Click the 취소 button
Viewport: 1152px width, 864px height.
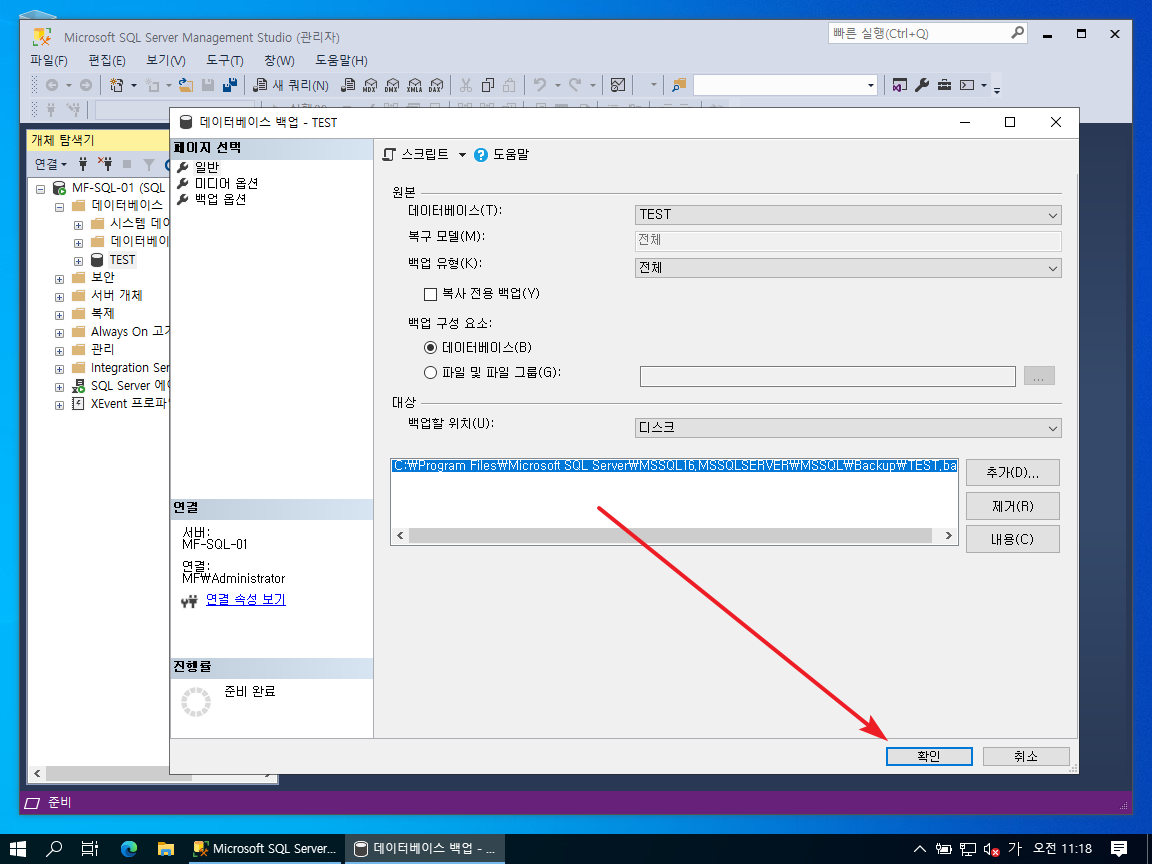(1026, 756)
